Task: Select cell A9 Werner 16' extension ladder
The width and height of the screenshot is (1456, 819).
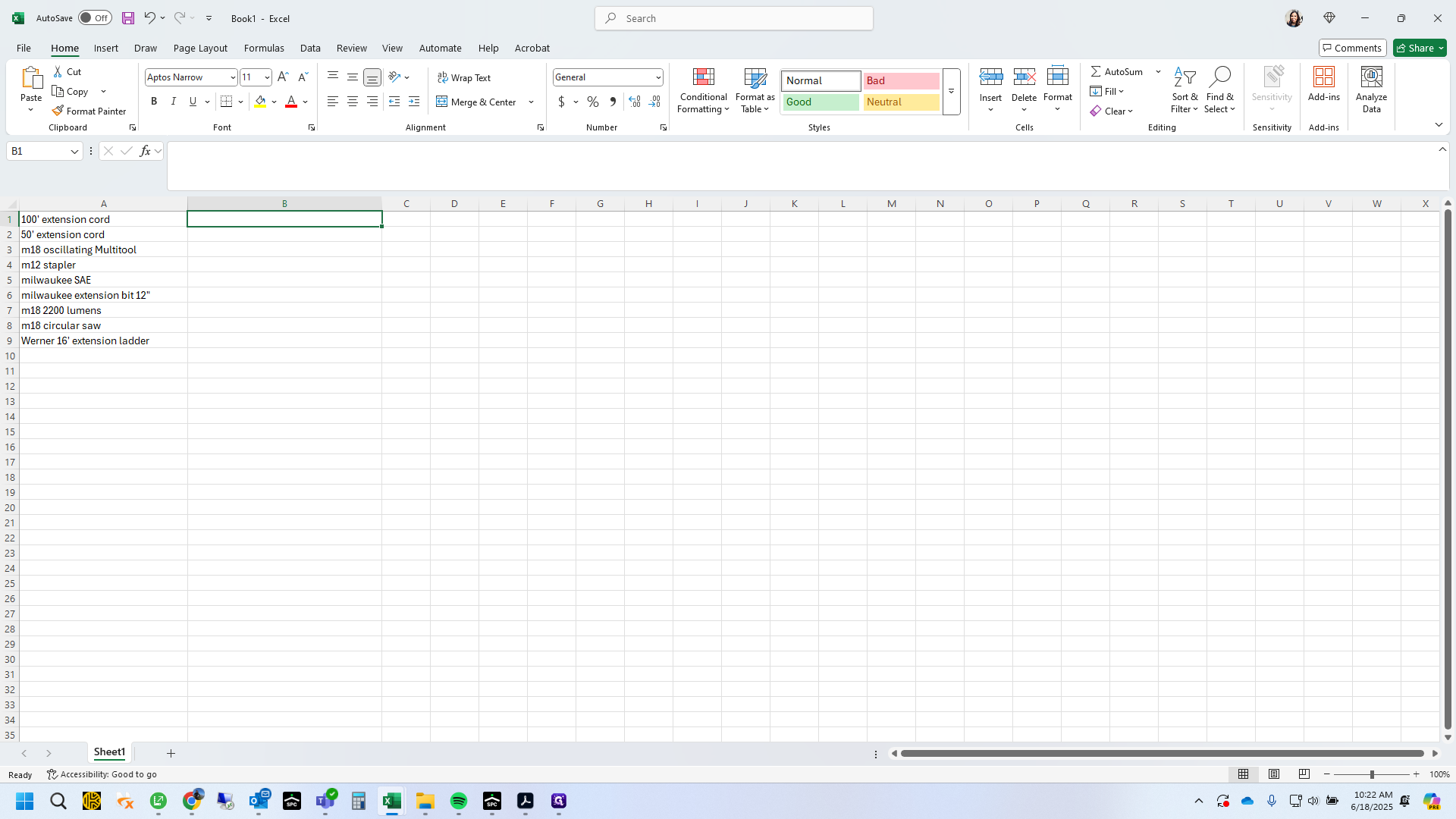Action: [x=103, y=340]
